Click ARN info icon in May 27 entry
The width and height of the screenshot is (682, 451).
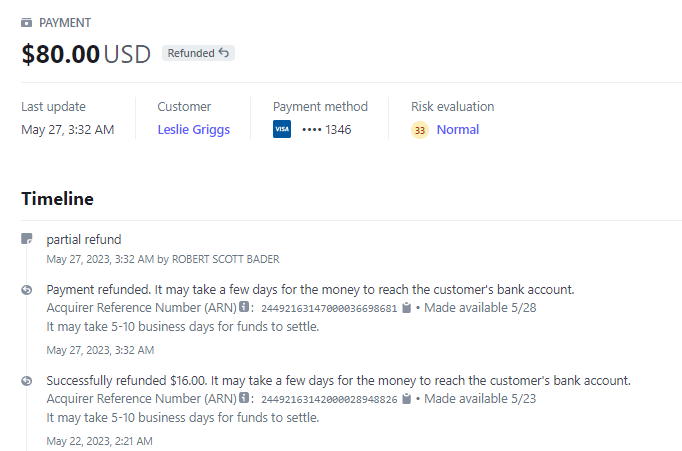click(244, 308)
